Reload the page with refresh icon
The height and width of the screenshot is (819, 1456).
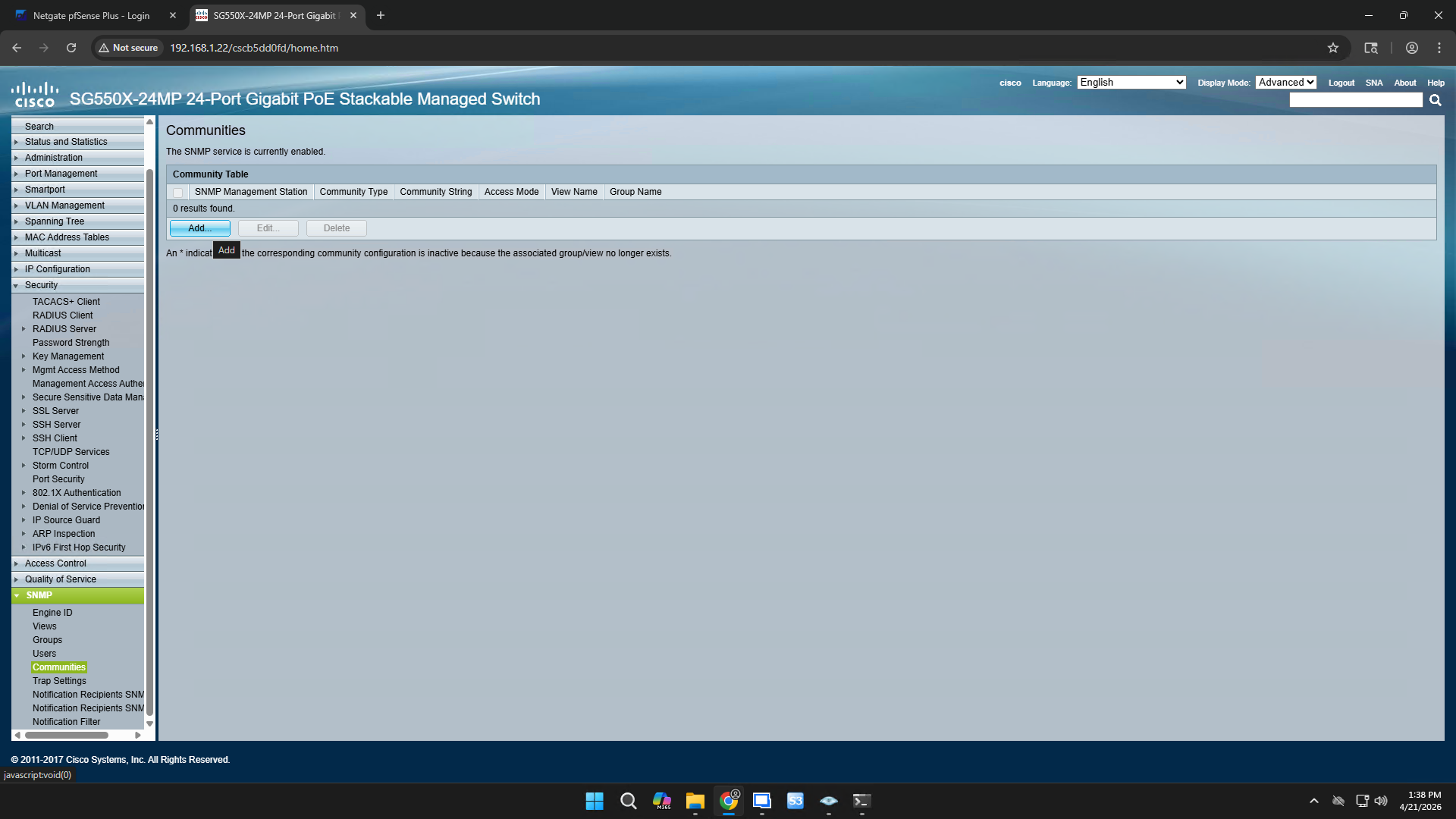click(x=71, y=48)
